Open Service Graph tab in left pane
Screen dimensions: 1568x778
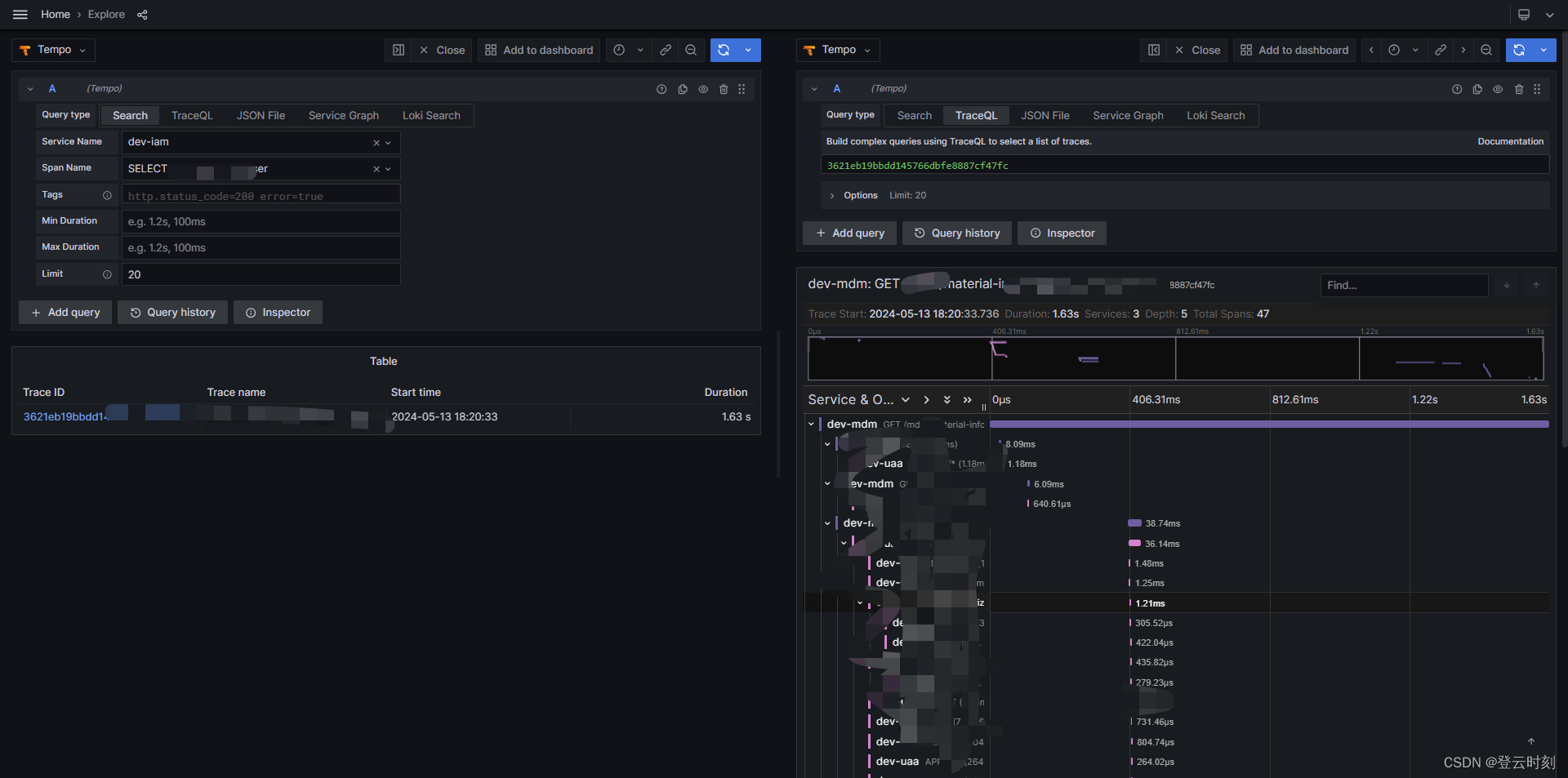344,116
